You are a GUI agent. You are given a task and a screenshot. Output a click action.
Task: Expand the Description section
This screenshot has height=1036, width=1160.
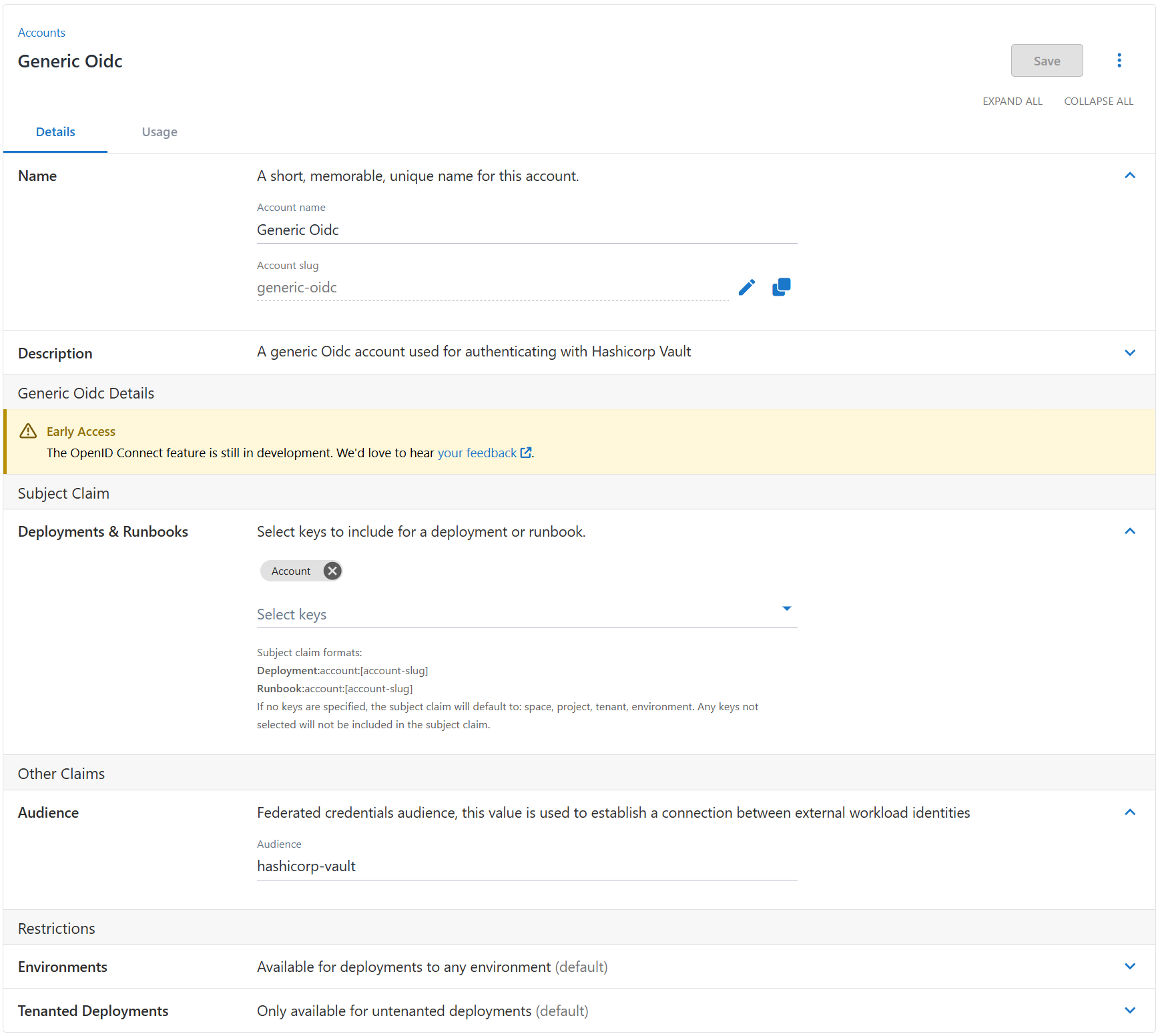(1130, 352)
